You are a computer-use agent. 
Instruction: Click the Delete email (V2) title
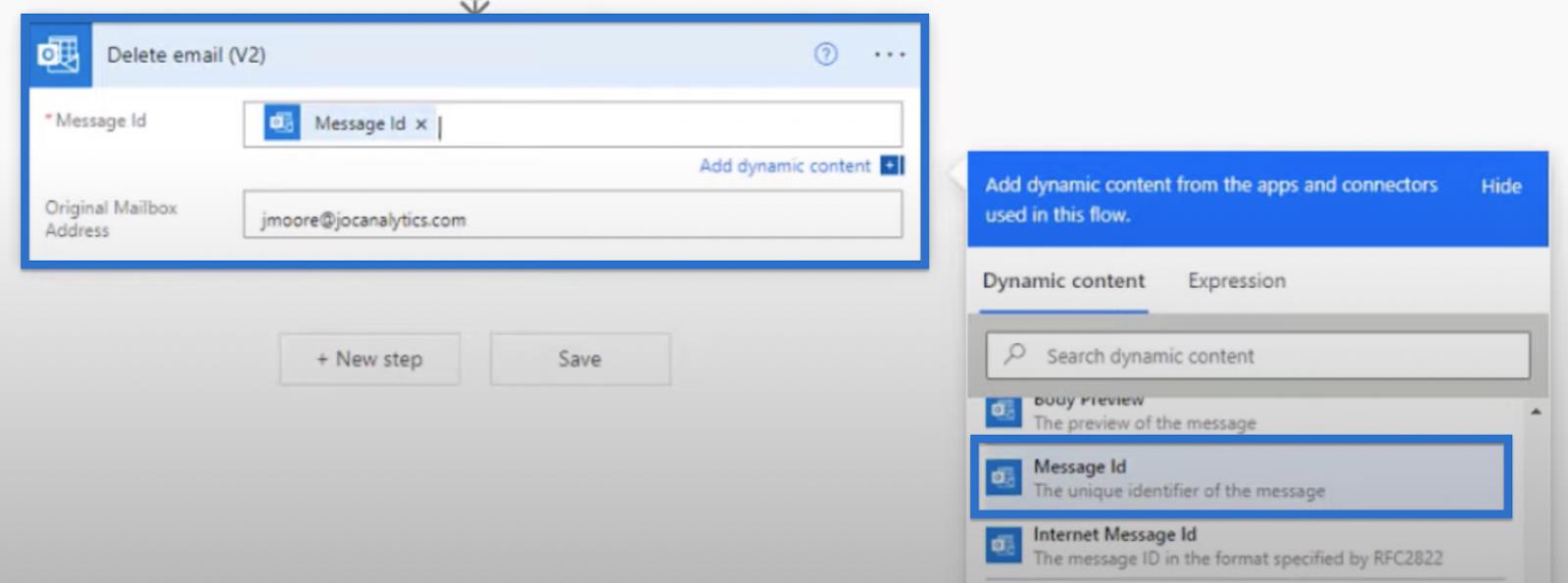(186, 55)
